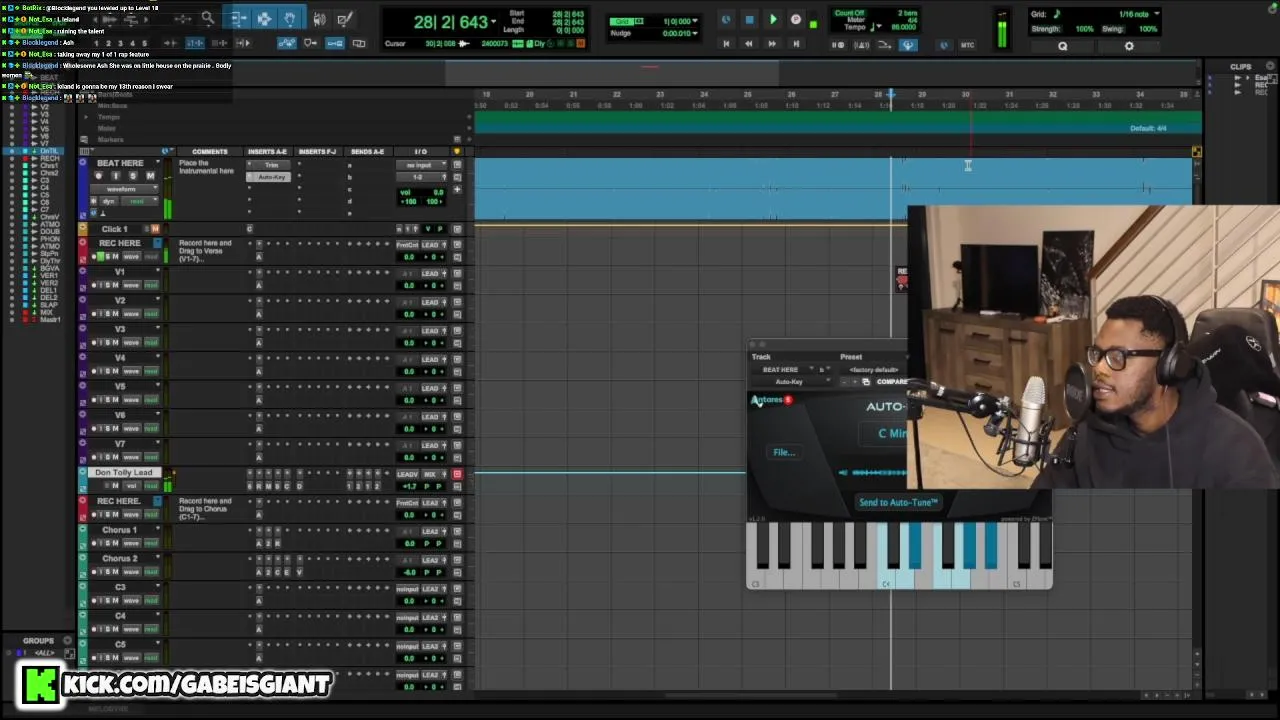Toggle the MTC button
This screenshot has height=720, width=1280.
tap(967, 45)
